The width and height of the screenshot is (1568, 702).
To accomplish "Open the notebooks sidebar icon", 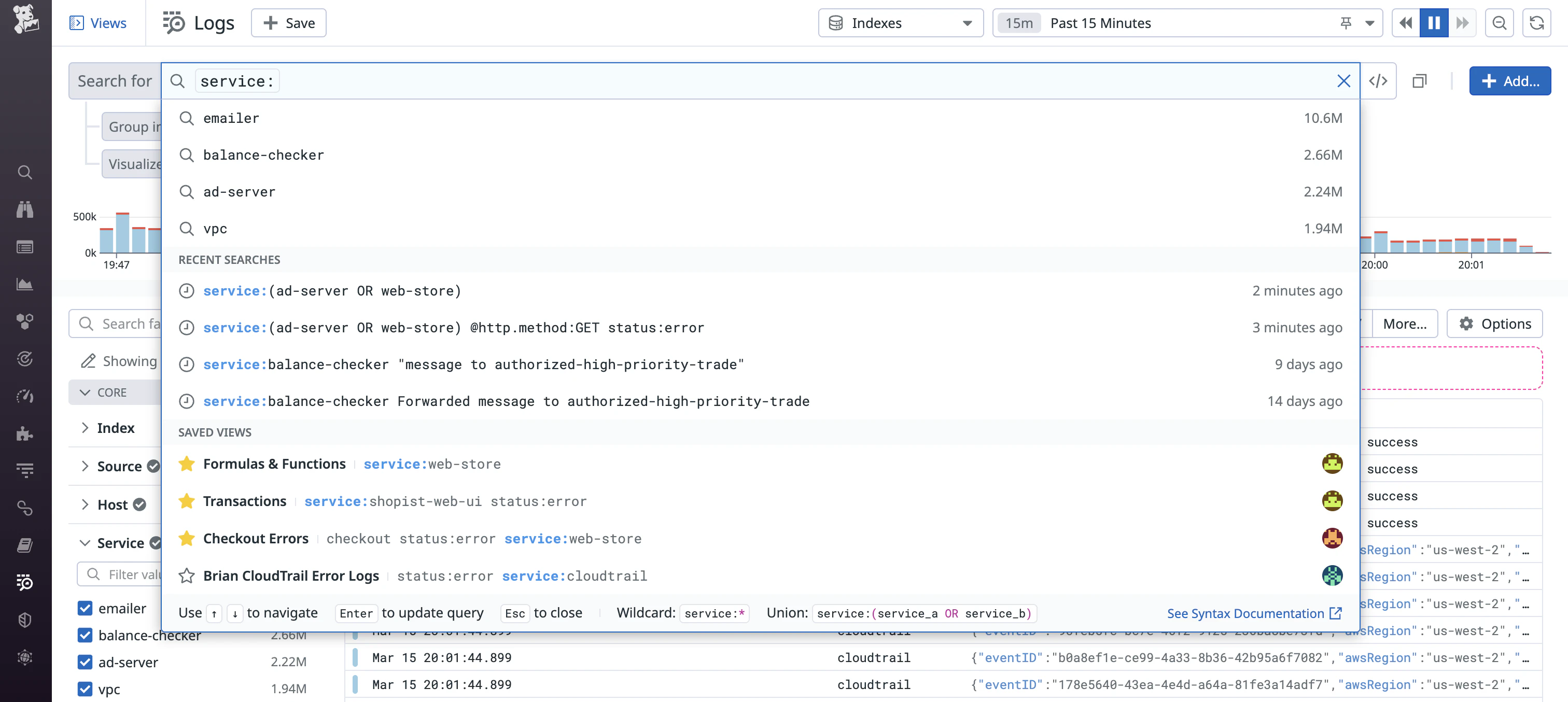I will pyautogui.click(x=25, y=545).
